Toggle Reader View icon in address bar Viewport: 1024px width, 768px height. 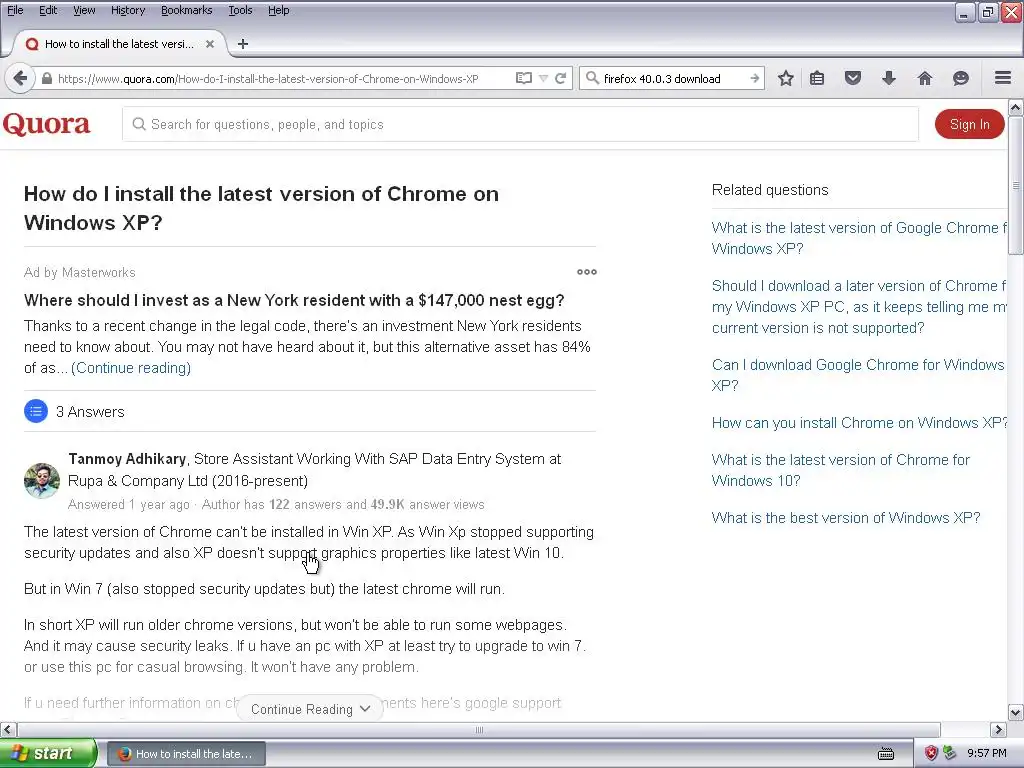(x=523, y=78)
